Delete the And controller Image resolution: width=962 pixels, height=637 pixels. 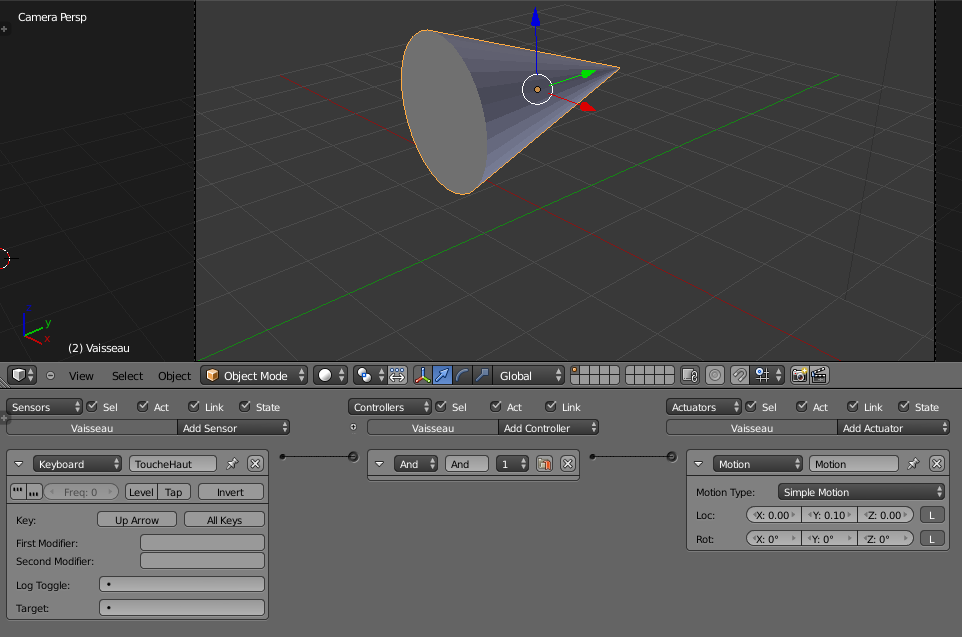pyautogui.click(x=568, y=464)
